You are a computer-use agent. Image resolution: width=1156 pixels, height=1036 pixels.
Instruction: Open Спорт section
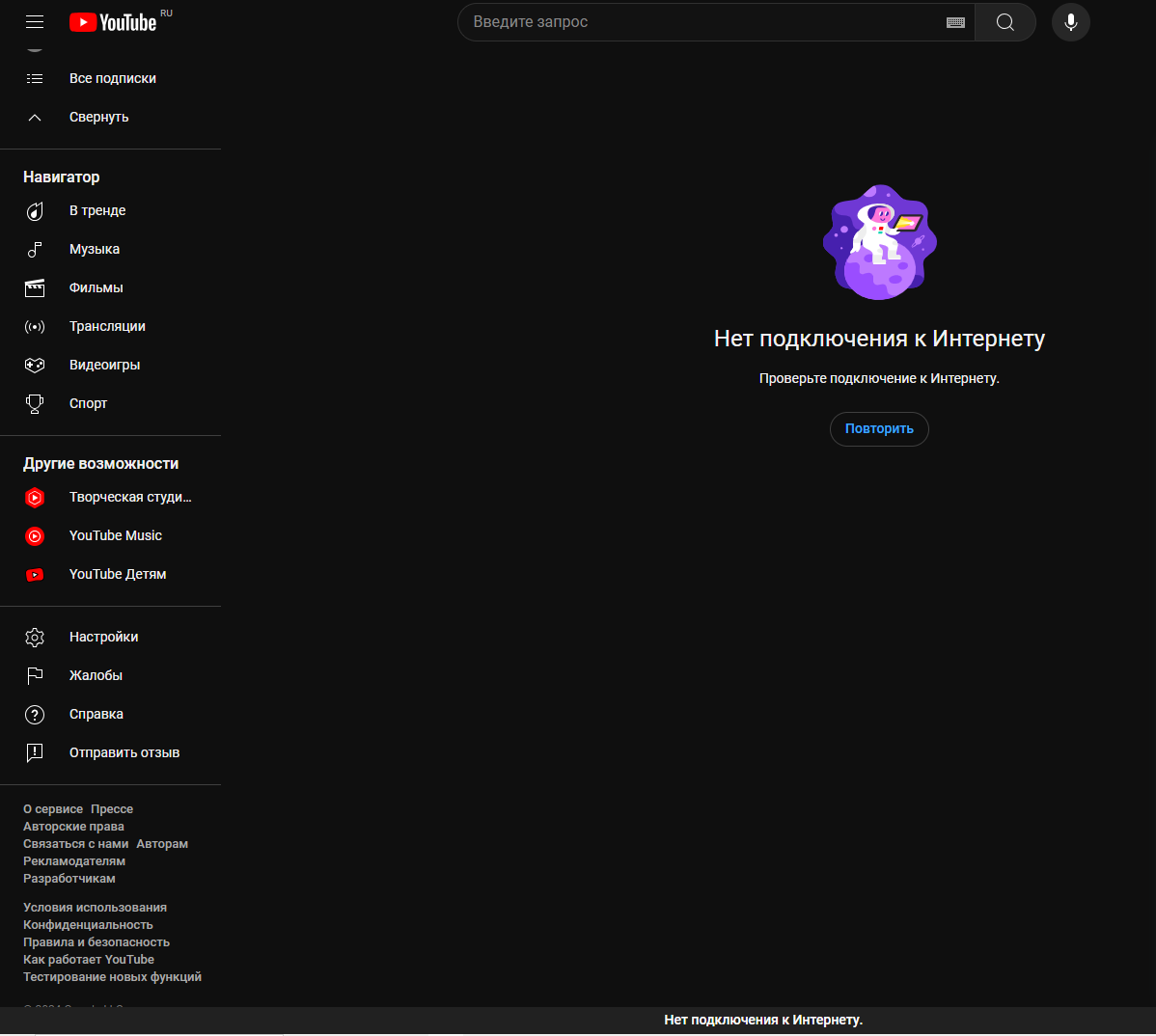88,403
